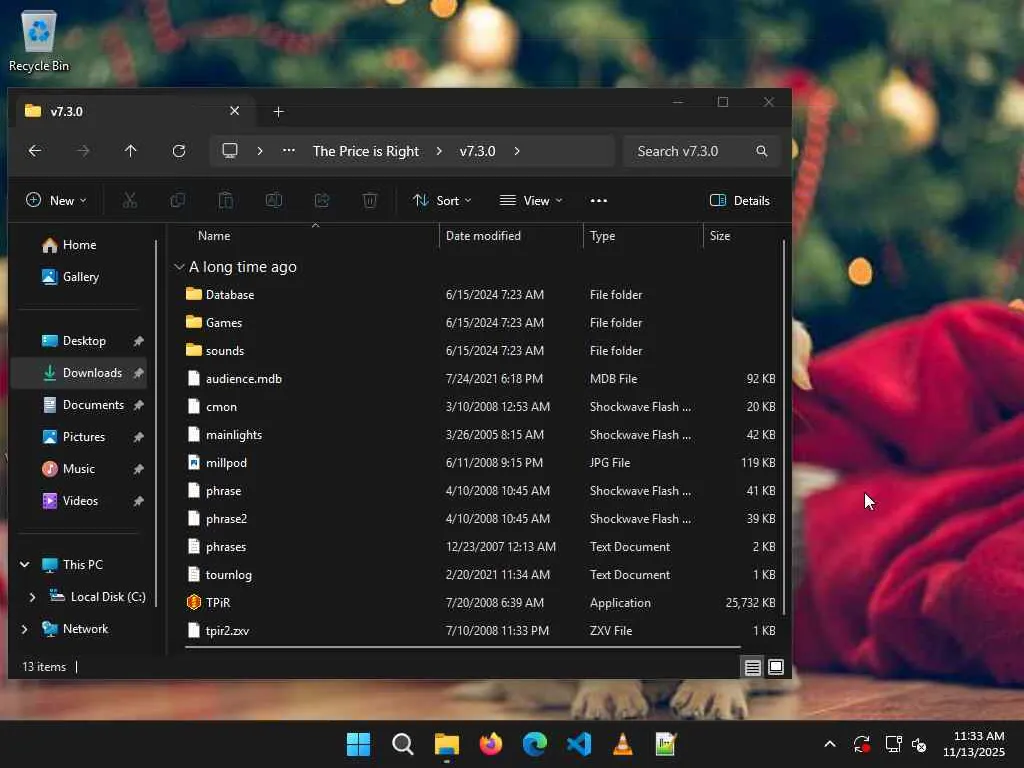Click the muted volume tray icon
The width and height of the screenshot is (1024, 768).
pyautogui.click(x=920, y=744)
